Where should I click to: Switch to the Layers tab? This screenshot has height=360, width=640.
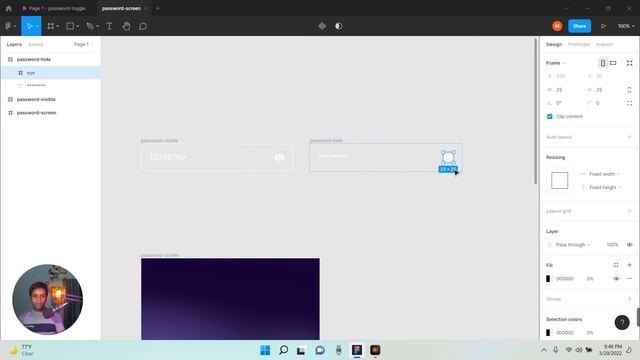pos(14,44)
